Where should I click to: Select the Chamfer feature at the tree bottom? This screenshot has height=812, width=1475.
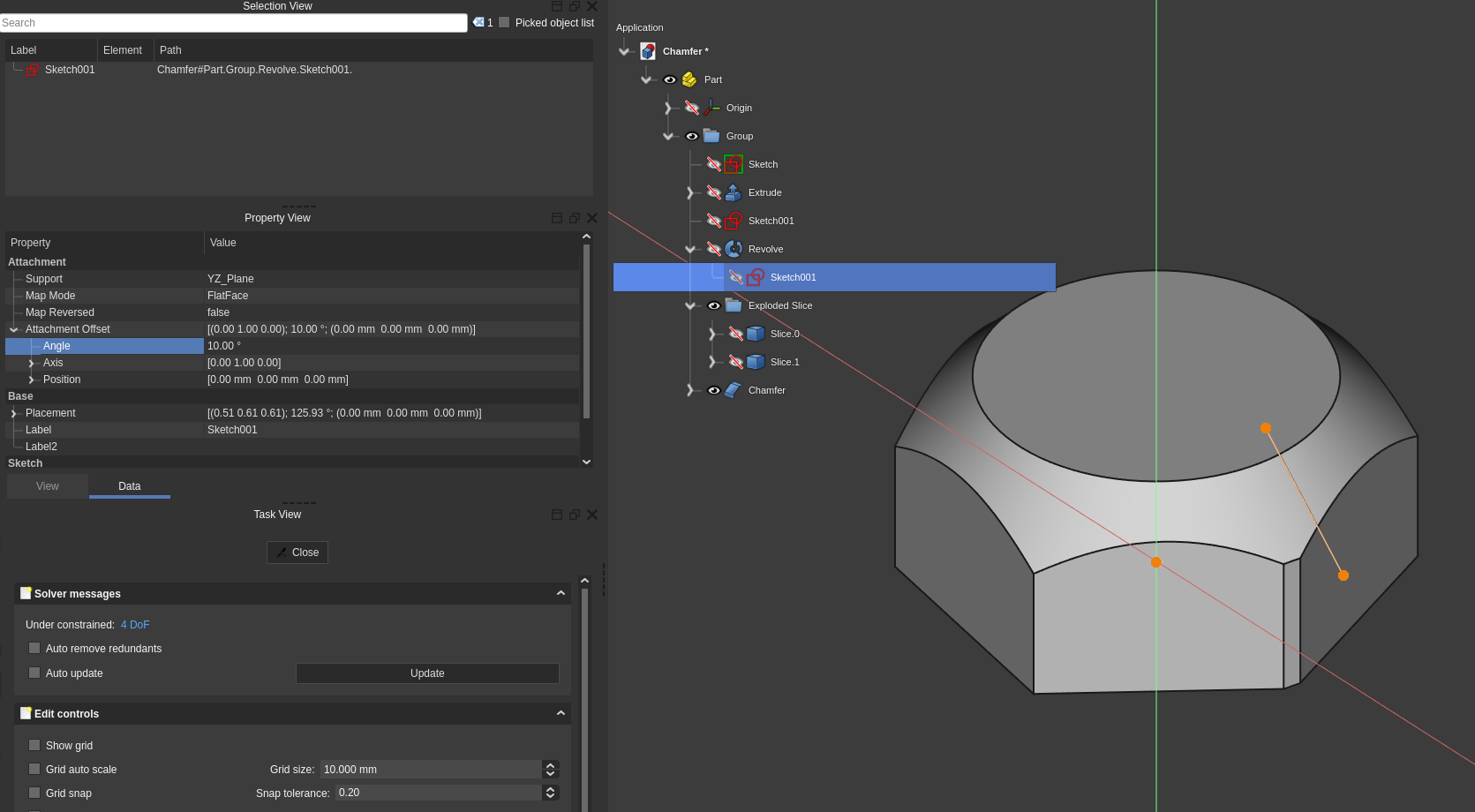[x=766, y=390]
